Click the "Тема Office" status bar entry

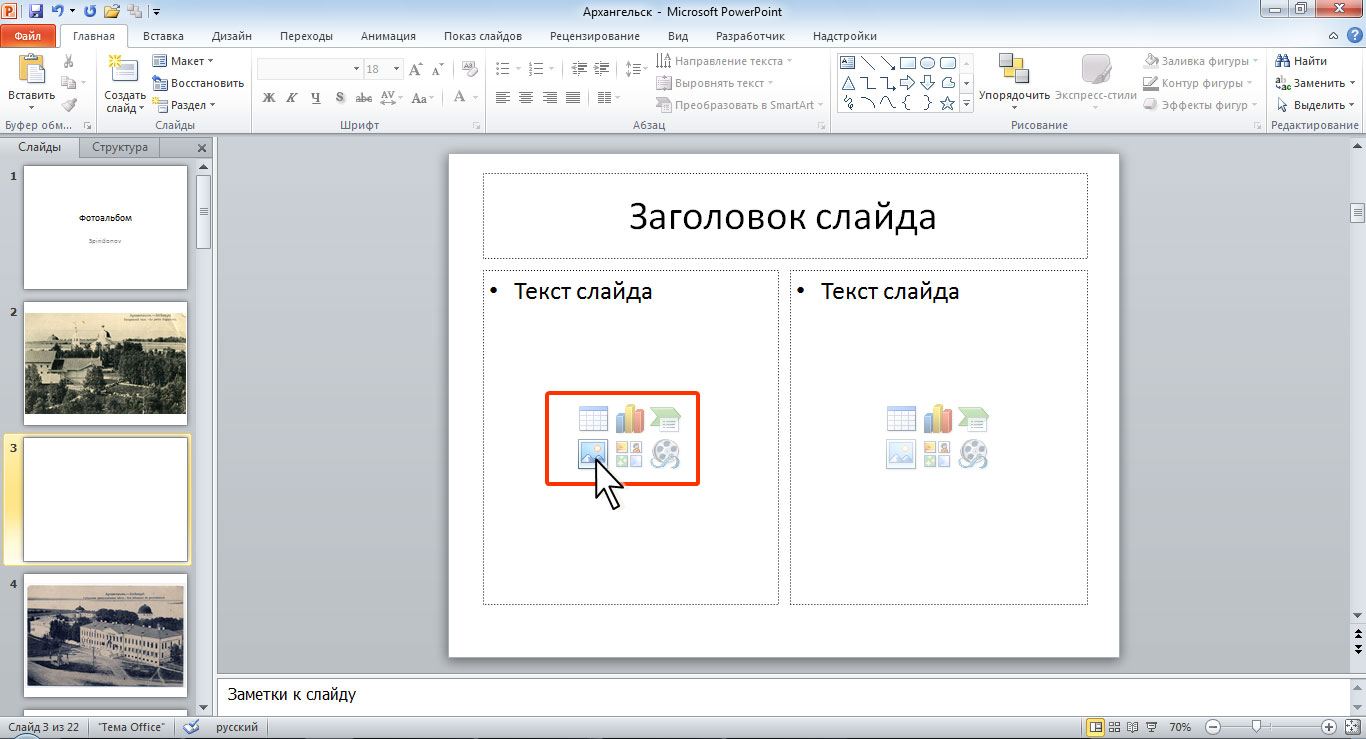tap(131, 727)
